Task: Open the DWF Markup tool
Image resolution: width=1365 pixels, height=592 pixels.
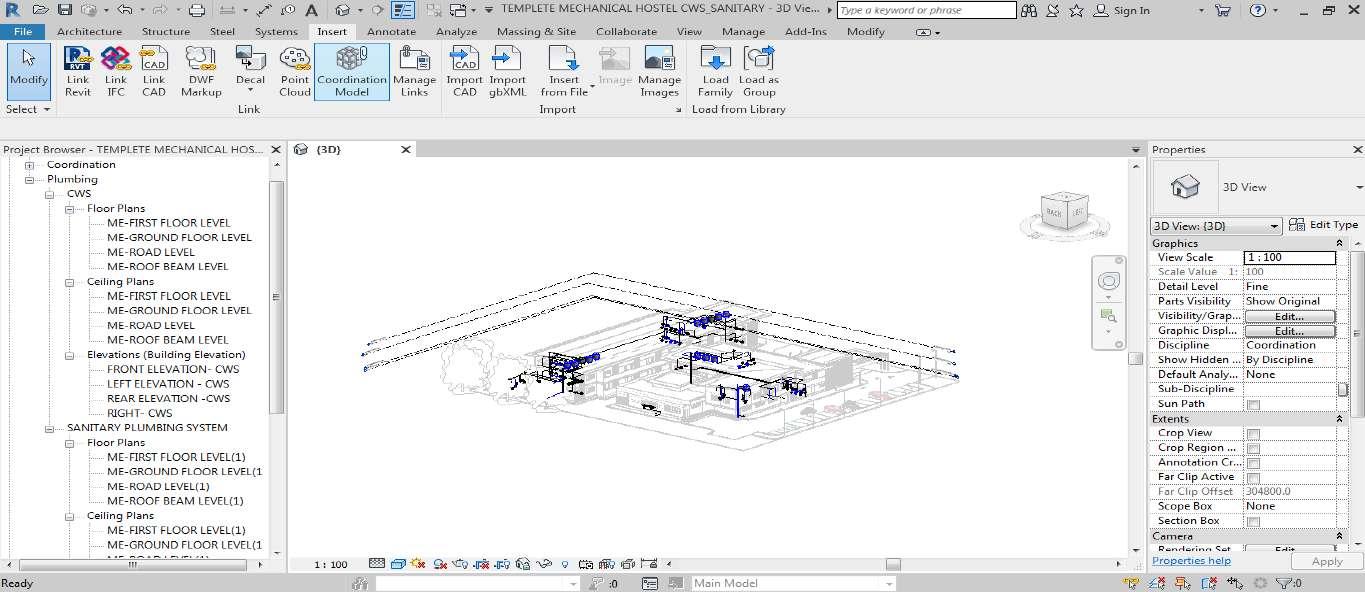Action: pyautogui.click(x=201, y=72)
